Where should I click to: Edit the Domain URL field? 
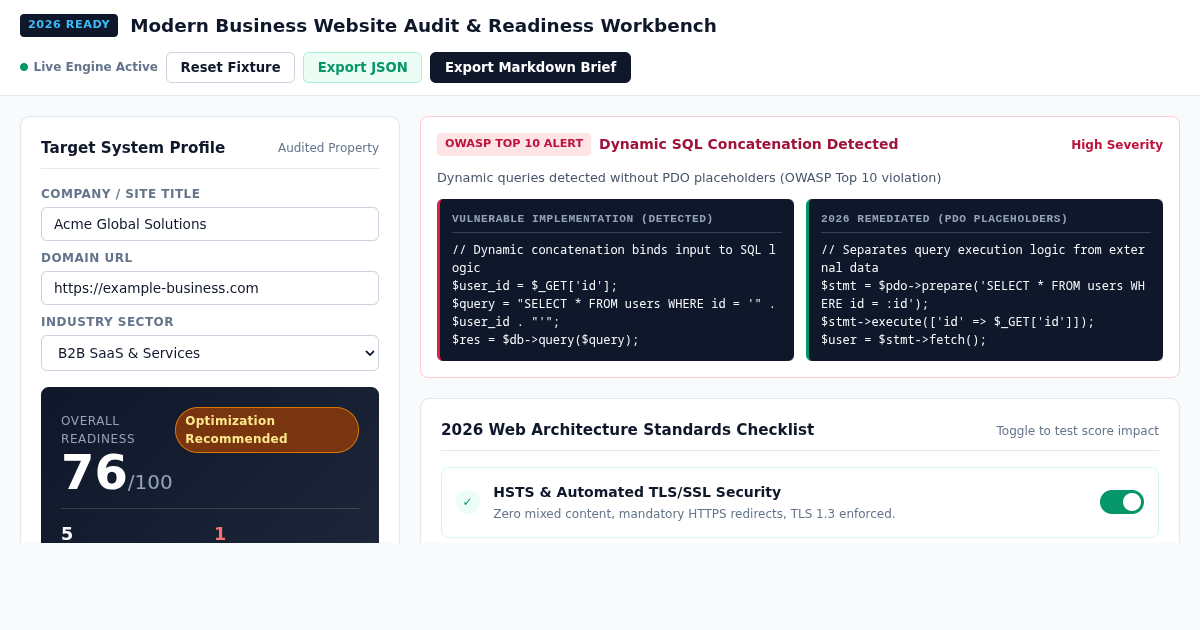point(210,288)
